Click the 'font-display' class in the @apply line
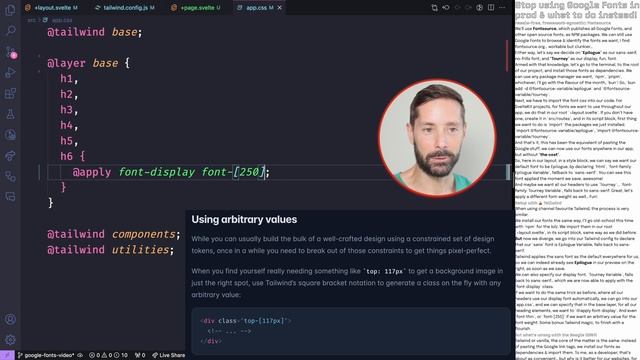 [x=157, y=172]
